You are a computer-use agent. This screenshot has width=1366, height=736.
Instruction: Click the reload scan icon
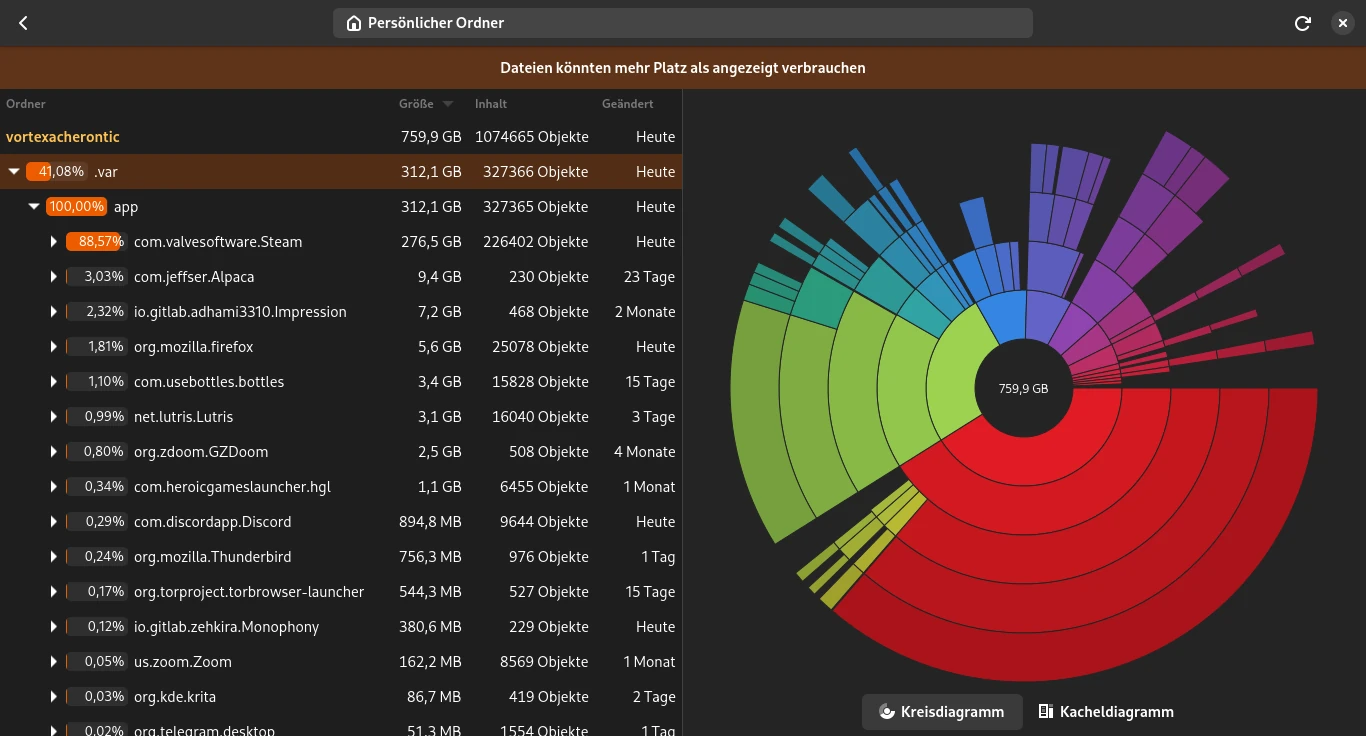click(x=1302, y=23)
